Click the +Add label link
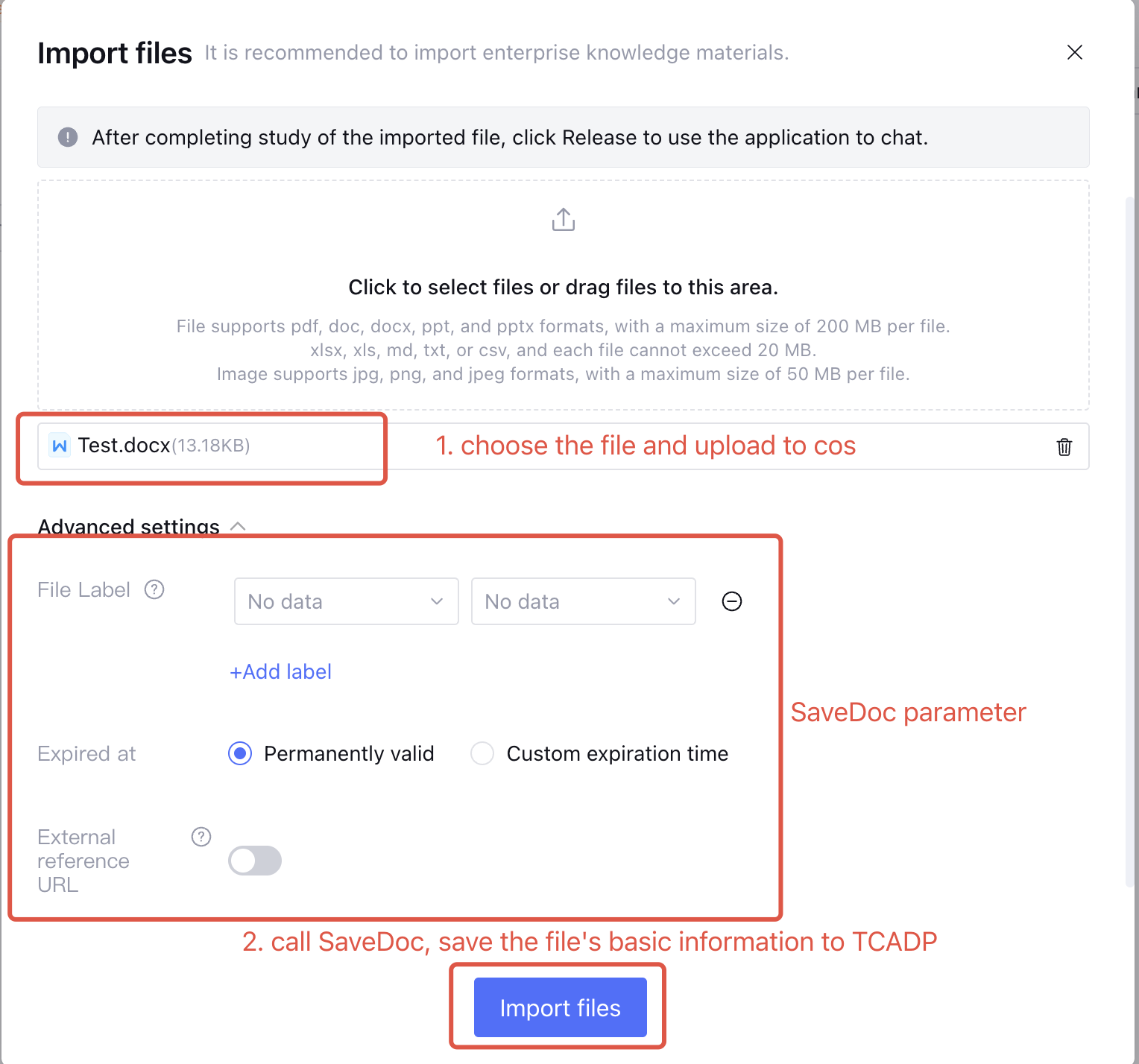The image size is (1139, 1064). 281,671
